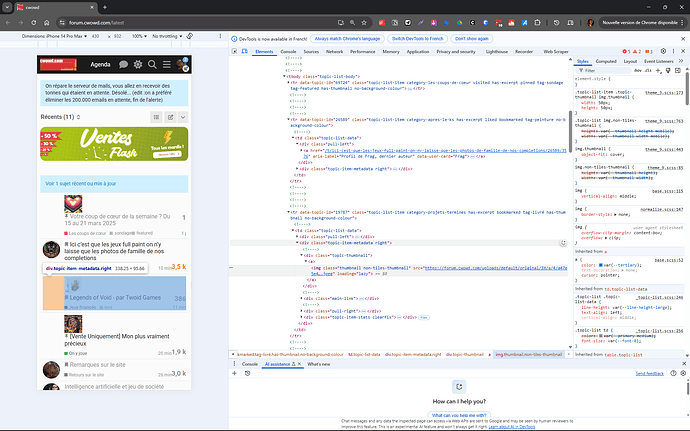Expand the div main-link node
690x431 pixels.
[302, 298]
